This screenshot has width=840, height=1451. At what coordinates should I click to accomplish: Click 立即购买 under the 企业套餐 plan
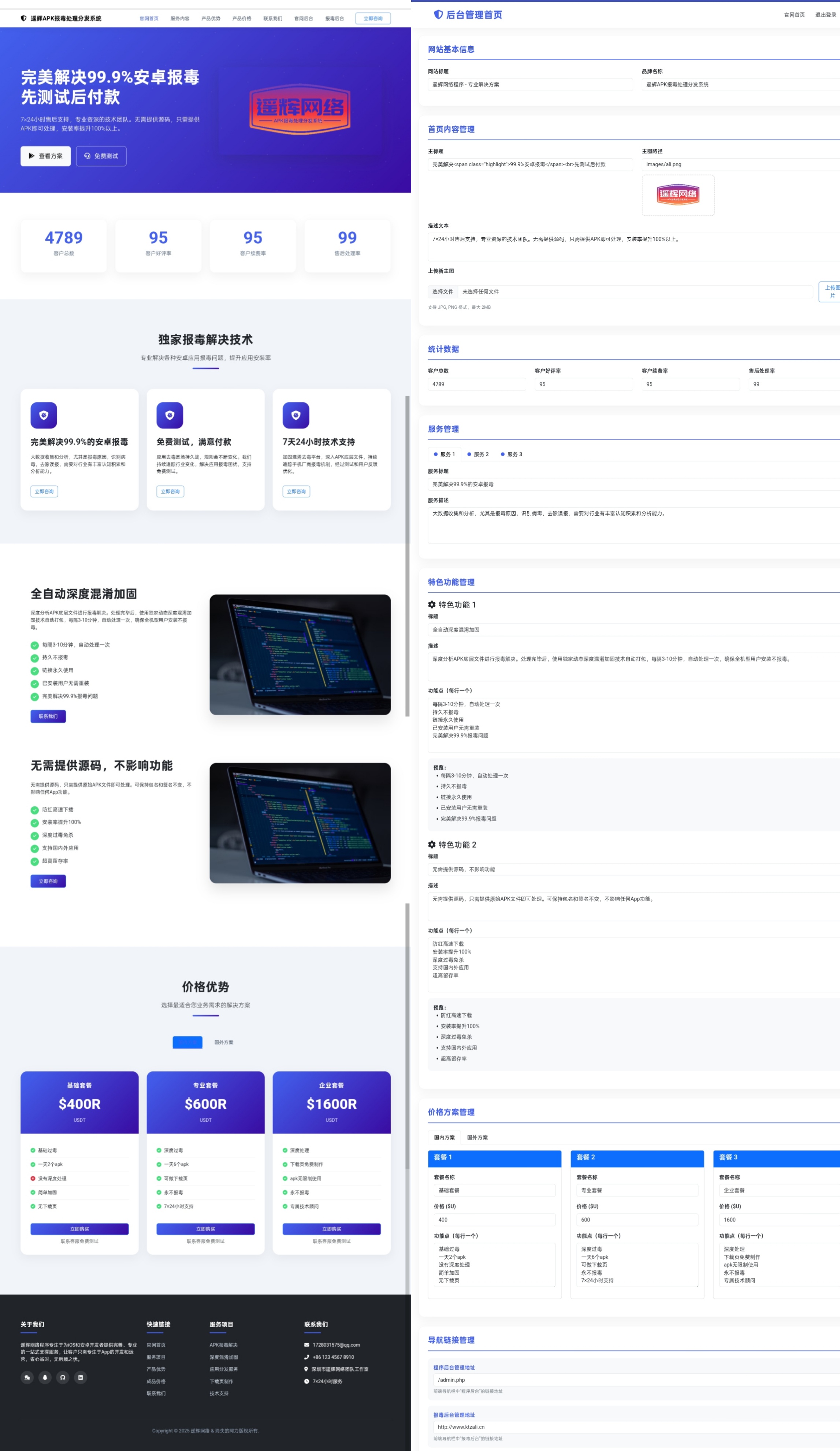(332, 1229)
